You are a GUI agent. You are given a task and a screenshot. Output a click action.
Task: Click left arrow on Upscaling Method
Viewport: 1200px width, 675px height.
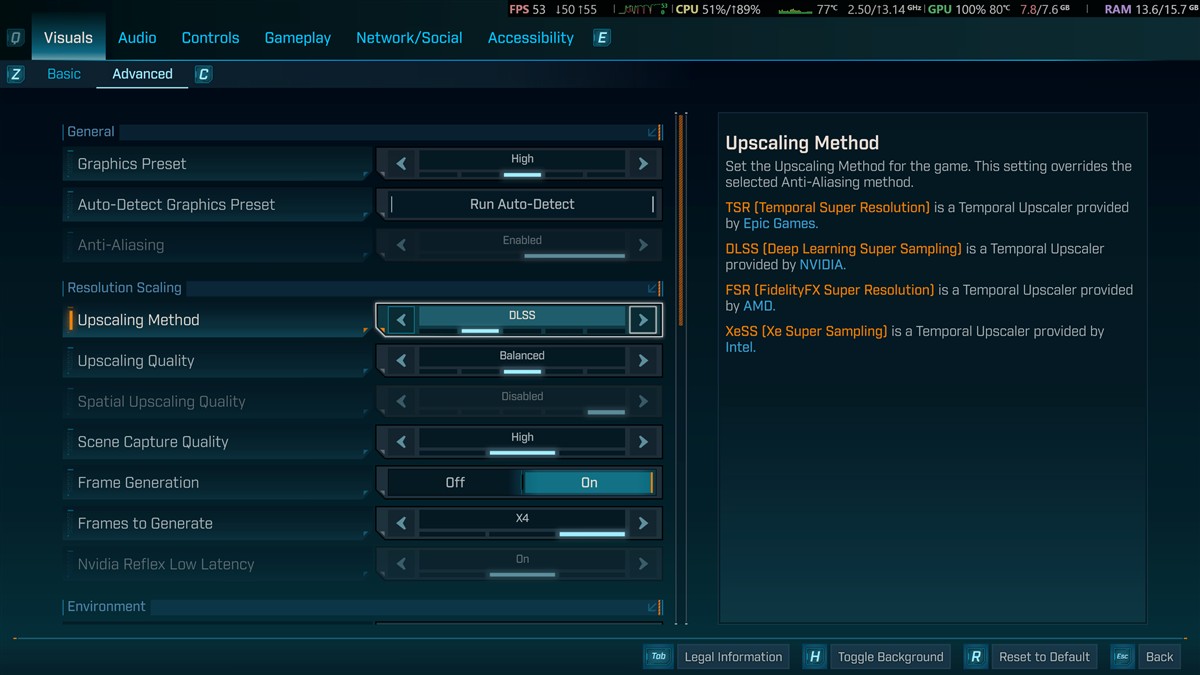tap(401, 320)
